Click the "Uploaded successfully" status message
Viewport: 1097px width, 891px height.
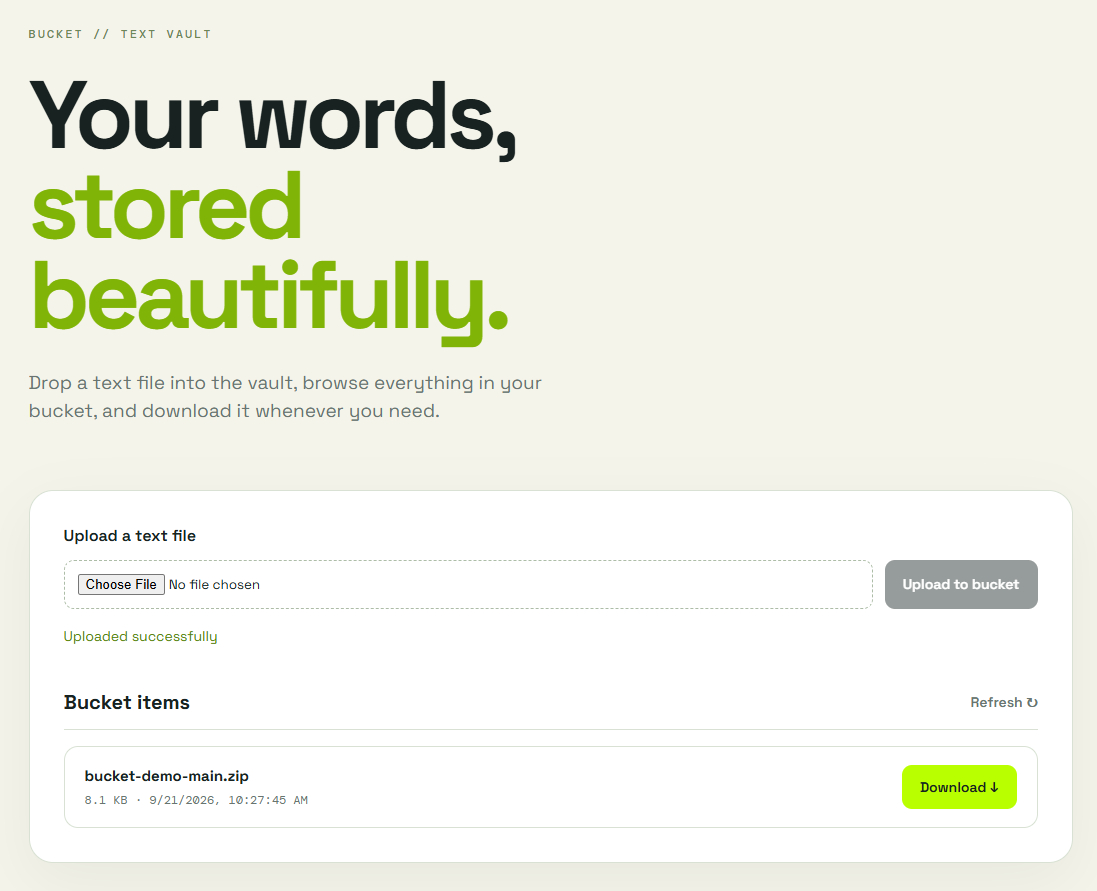[x=141, y=636]
